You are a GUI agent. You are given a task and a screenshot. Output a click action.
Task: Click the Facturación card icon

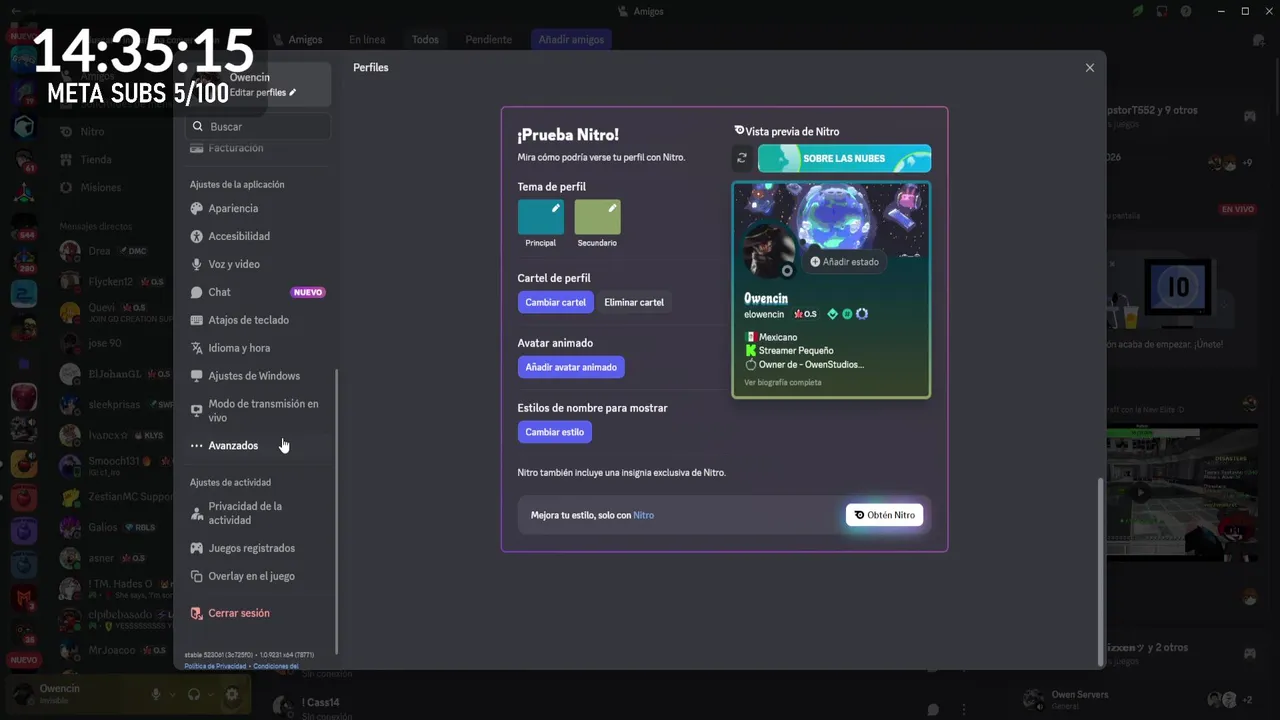coord(197,148)
